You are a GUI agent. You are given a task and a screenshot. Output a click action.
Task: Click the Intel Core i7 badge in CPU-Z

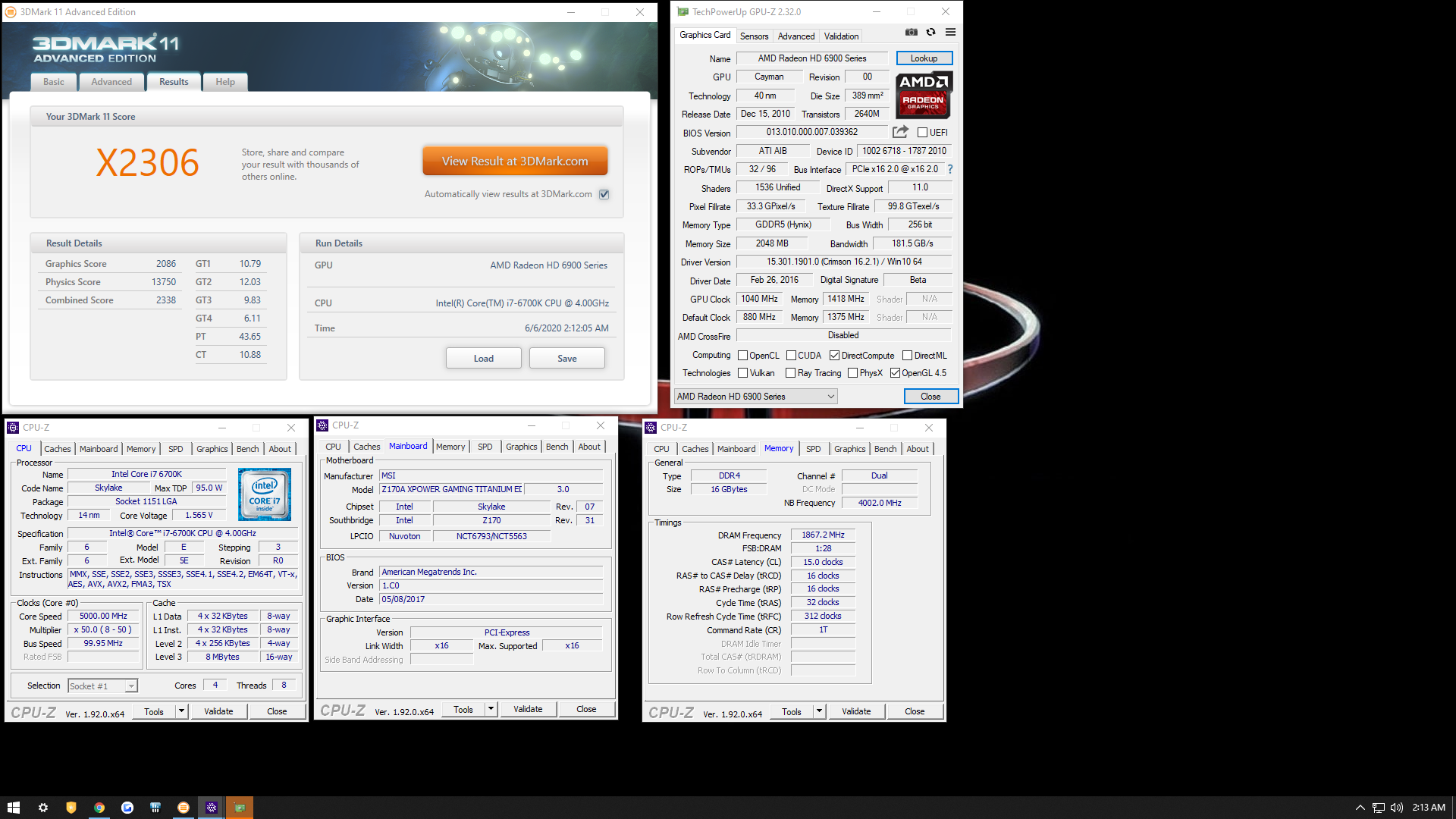coord(265,494)
